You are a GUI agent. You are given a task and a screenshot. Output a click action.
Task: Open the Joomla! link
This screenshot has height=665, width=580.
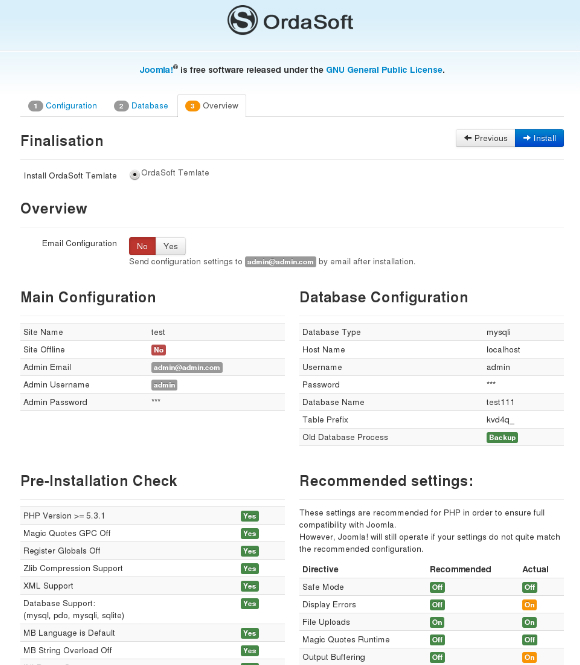156,70
